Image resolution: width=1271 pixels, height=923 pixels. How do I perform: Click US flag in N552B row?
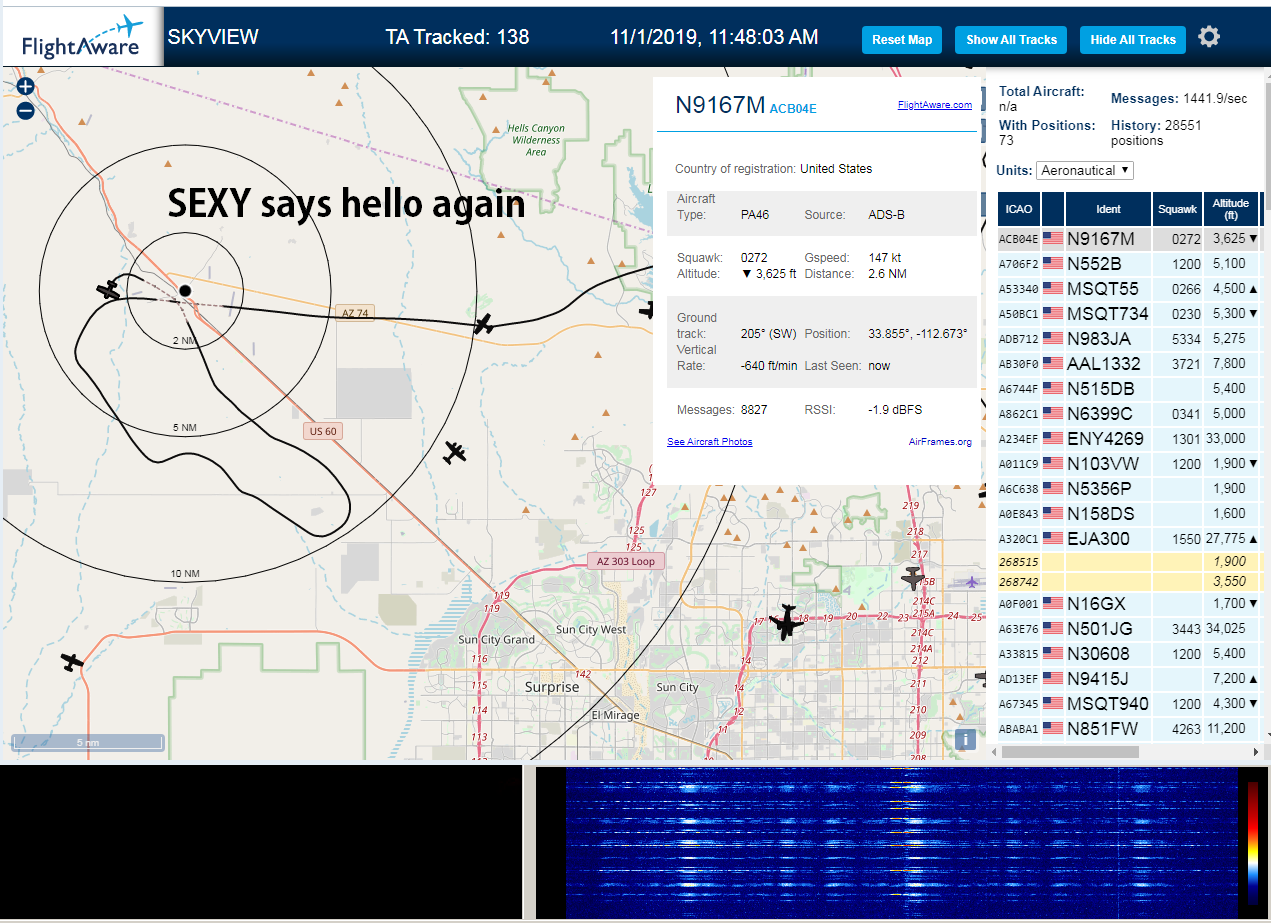1053,264
